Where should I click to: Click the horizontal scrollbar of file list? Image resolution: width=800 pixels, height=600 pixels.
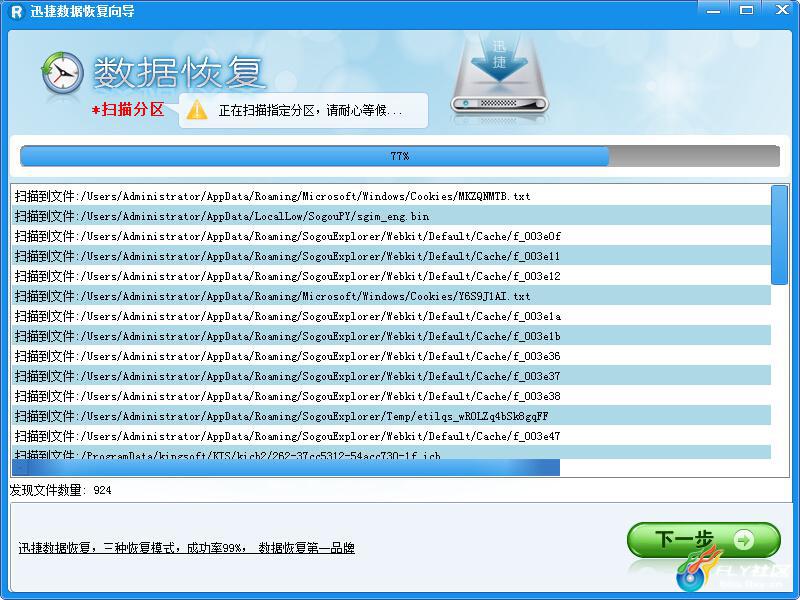coord(286,467)
